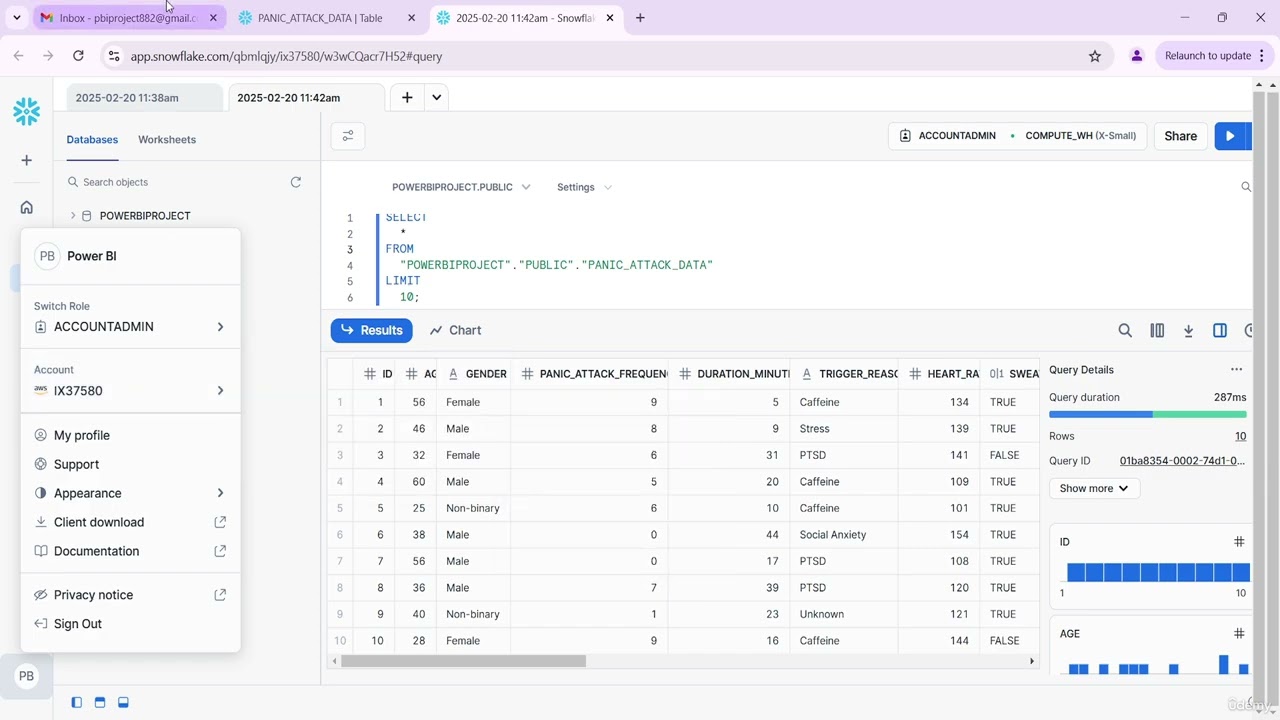This screenshot has width=1280, height=720.
Task: Open the Client download link
Action: (x=130, y=522)
